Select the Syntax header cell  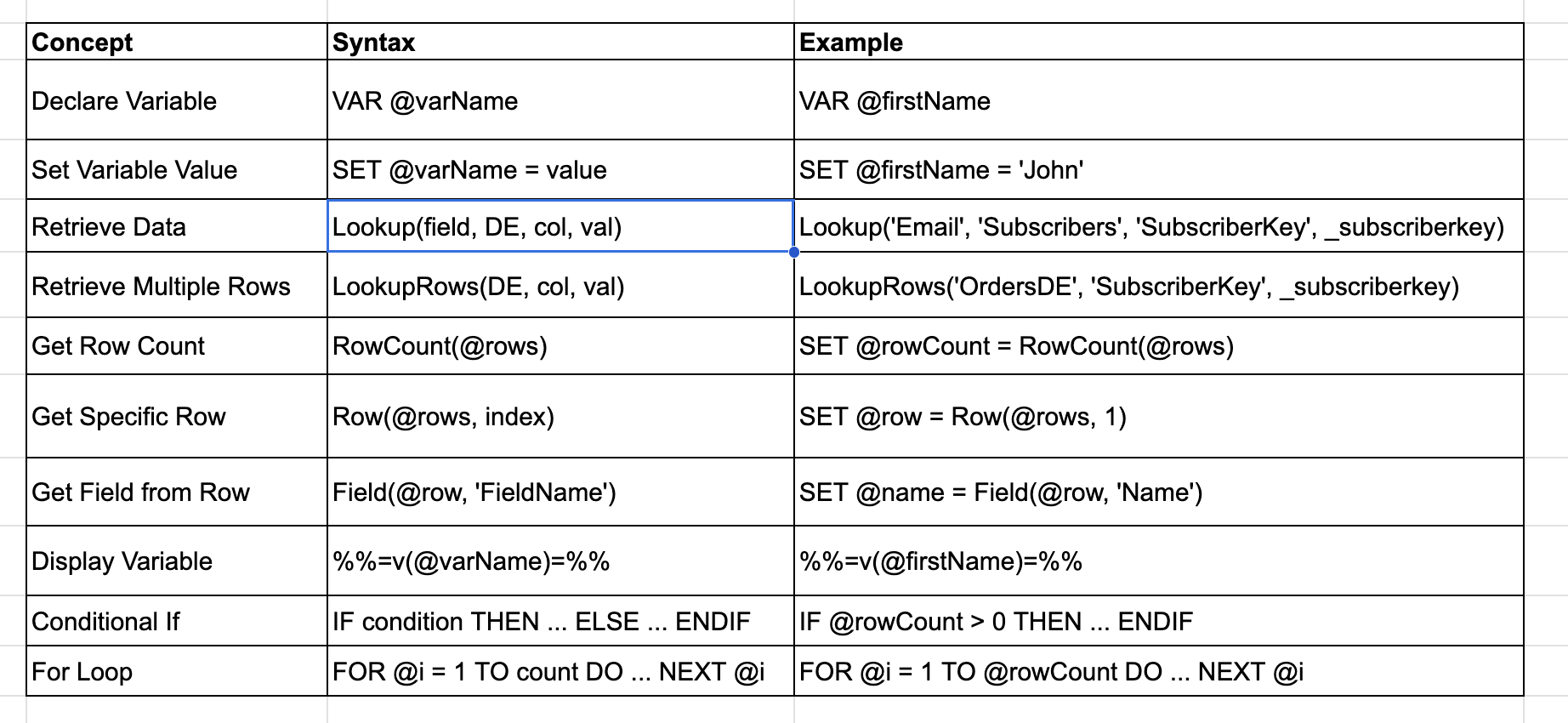[x=560, y=42]
